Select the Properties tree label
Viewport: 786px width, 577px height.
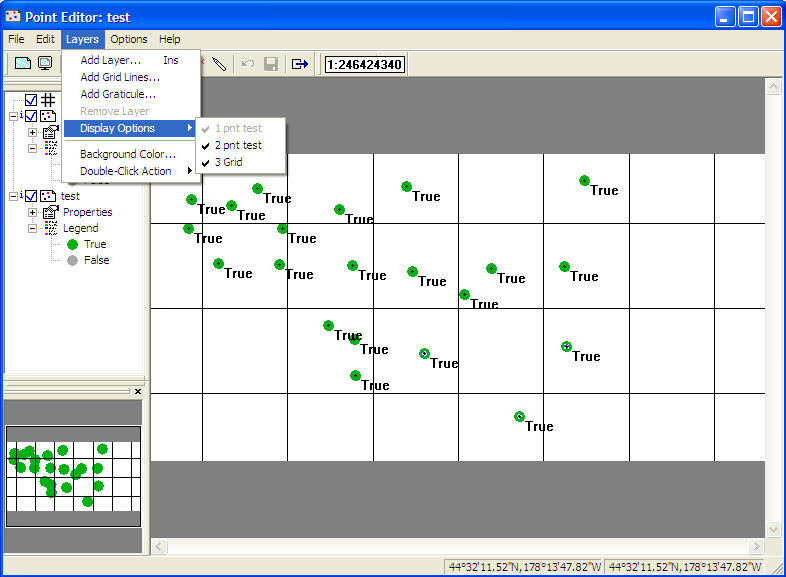pyautogui.click(x=88, y=213)
